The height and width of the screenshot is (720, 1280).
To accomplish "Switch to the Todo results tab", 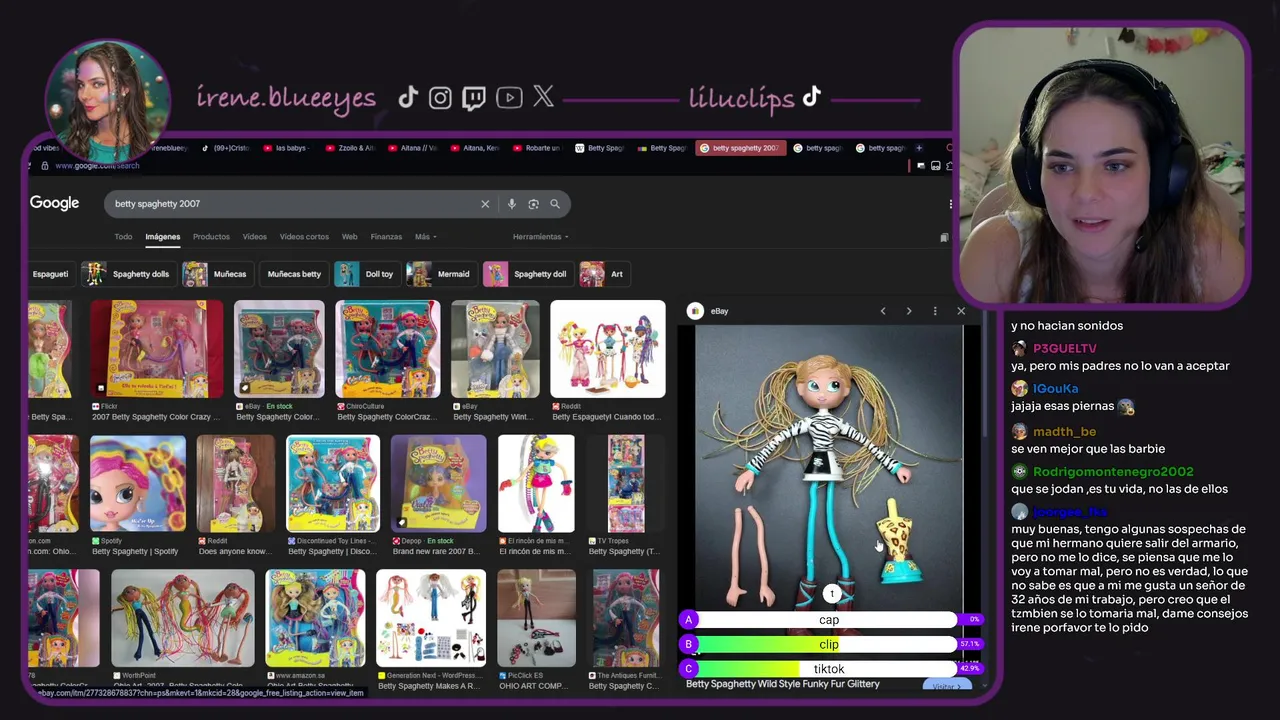I will [123, 237].
